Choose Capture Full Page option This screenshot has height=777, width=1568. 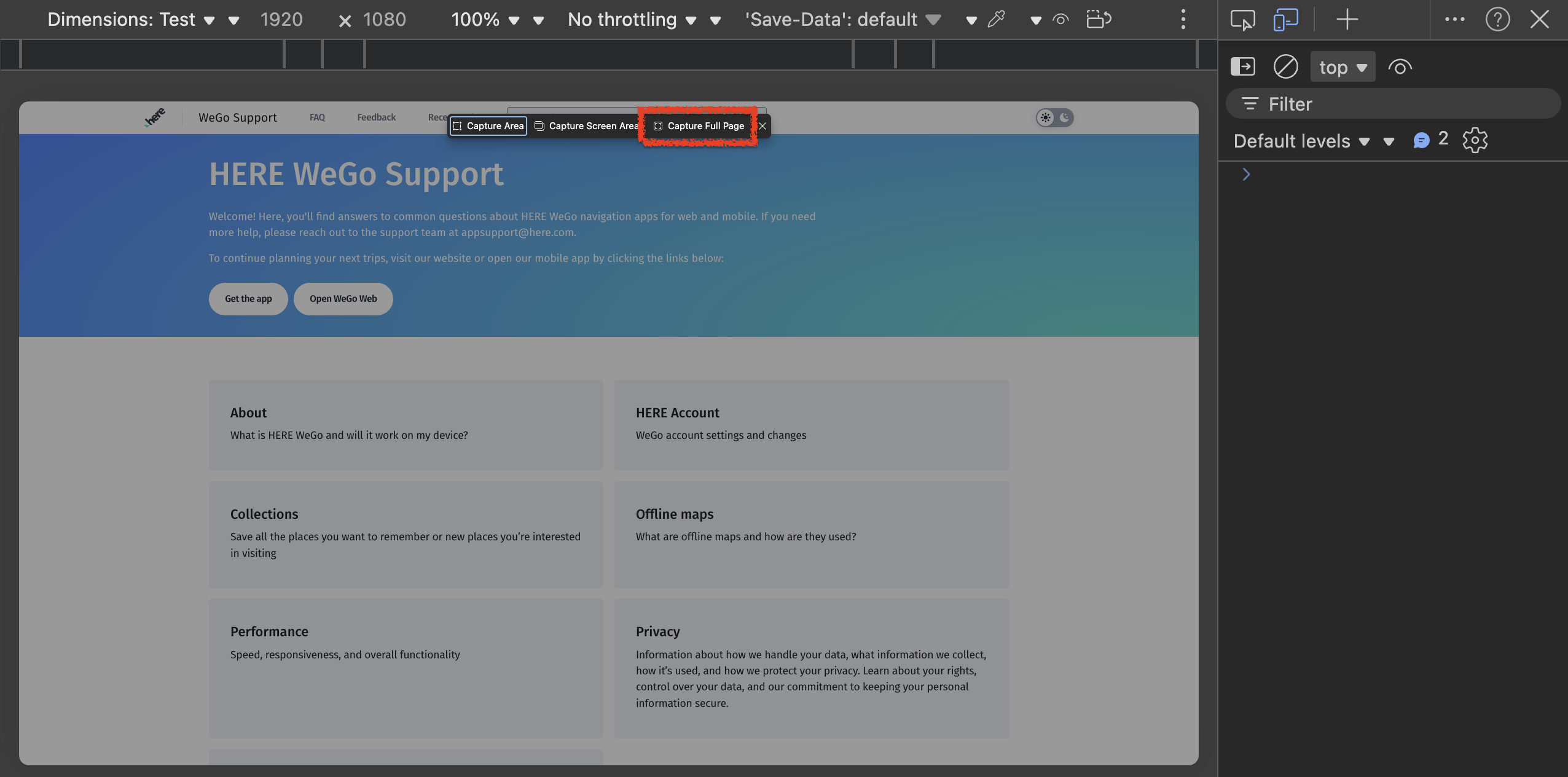click(x=699, y=126)
